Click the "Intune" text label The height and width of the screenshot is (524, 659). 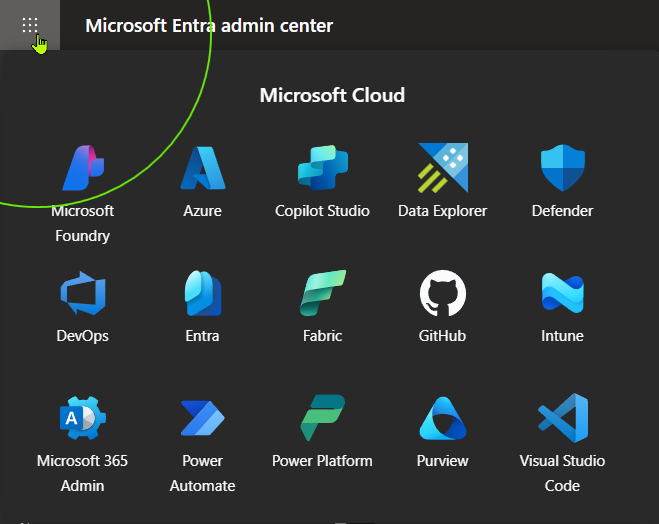point(562,336)
